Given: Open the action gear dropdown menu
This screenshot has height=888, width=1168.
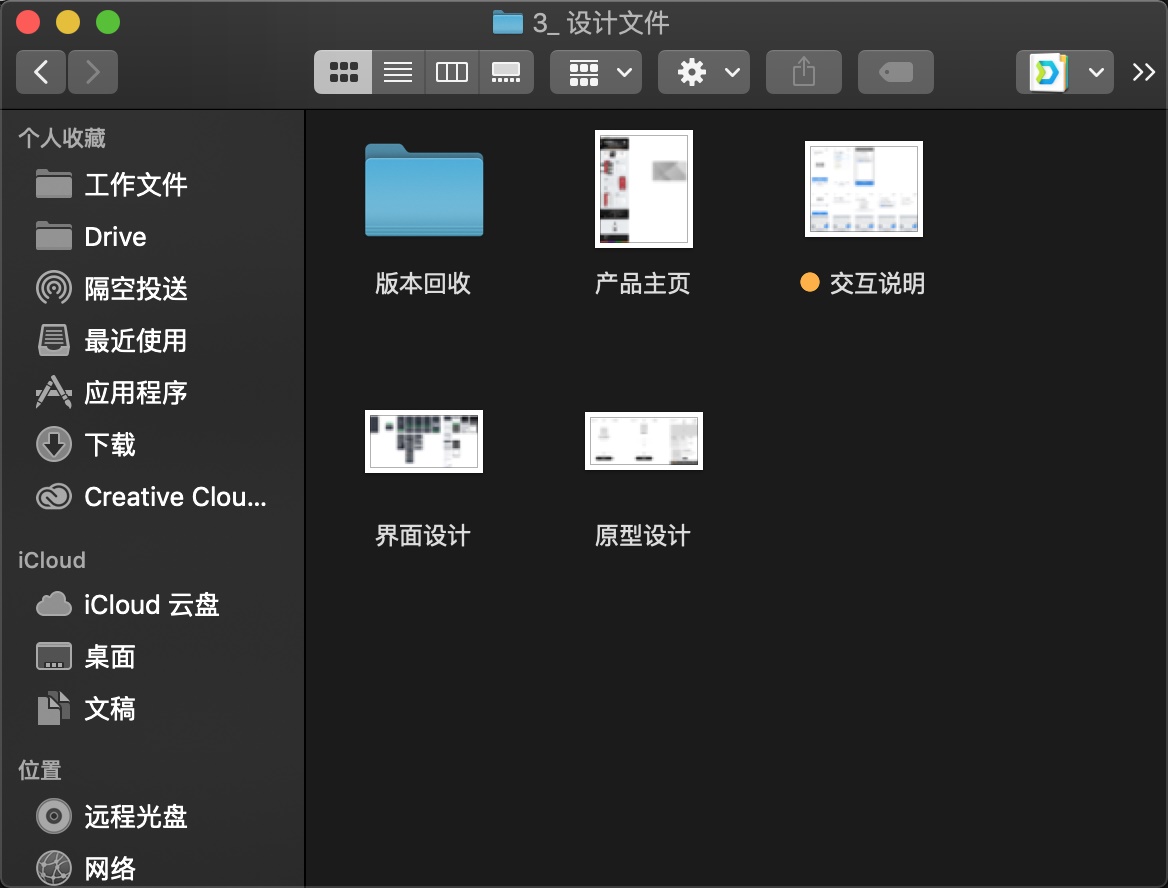Looking at the screenshot, I should (x=703, y=71).
